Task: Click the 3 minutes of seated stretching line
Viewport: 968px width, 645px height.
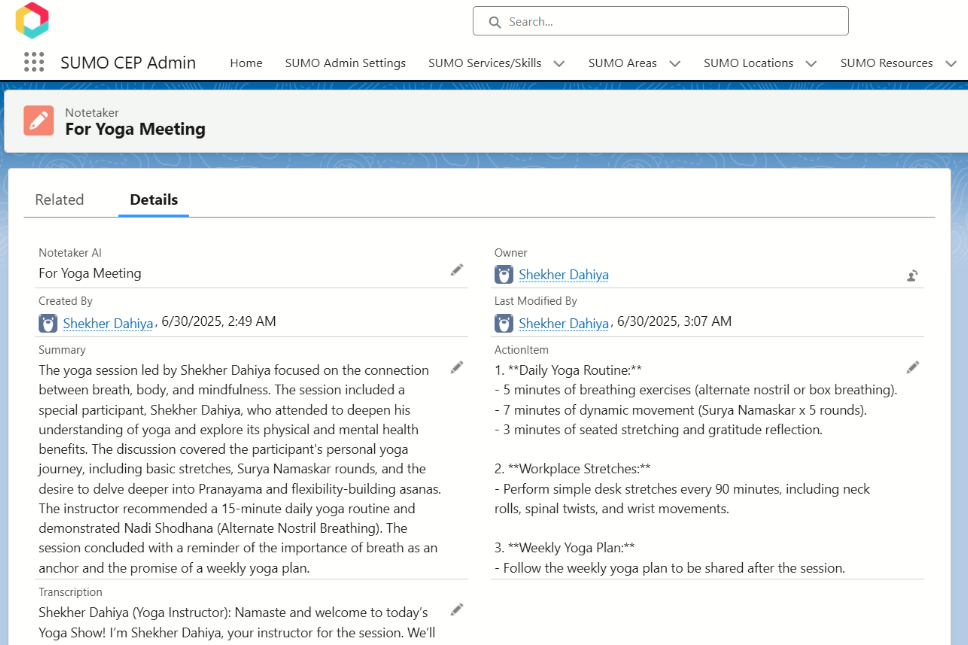Action: click(658, 430)
